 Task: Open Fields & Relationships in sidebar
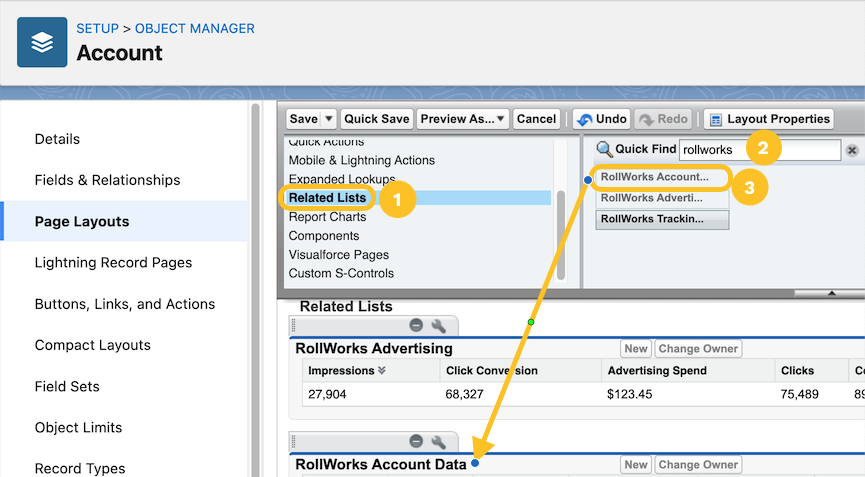[108, 180]
